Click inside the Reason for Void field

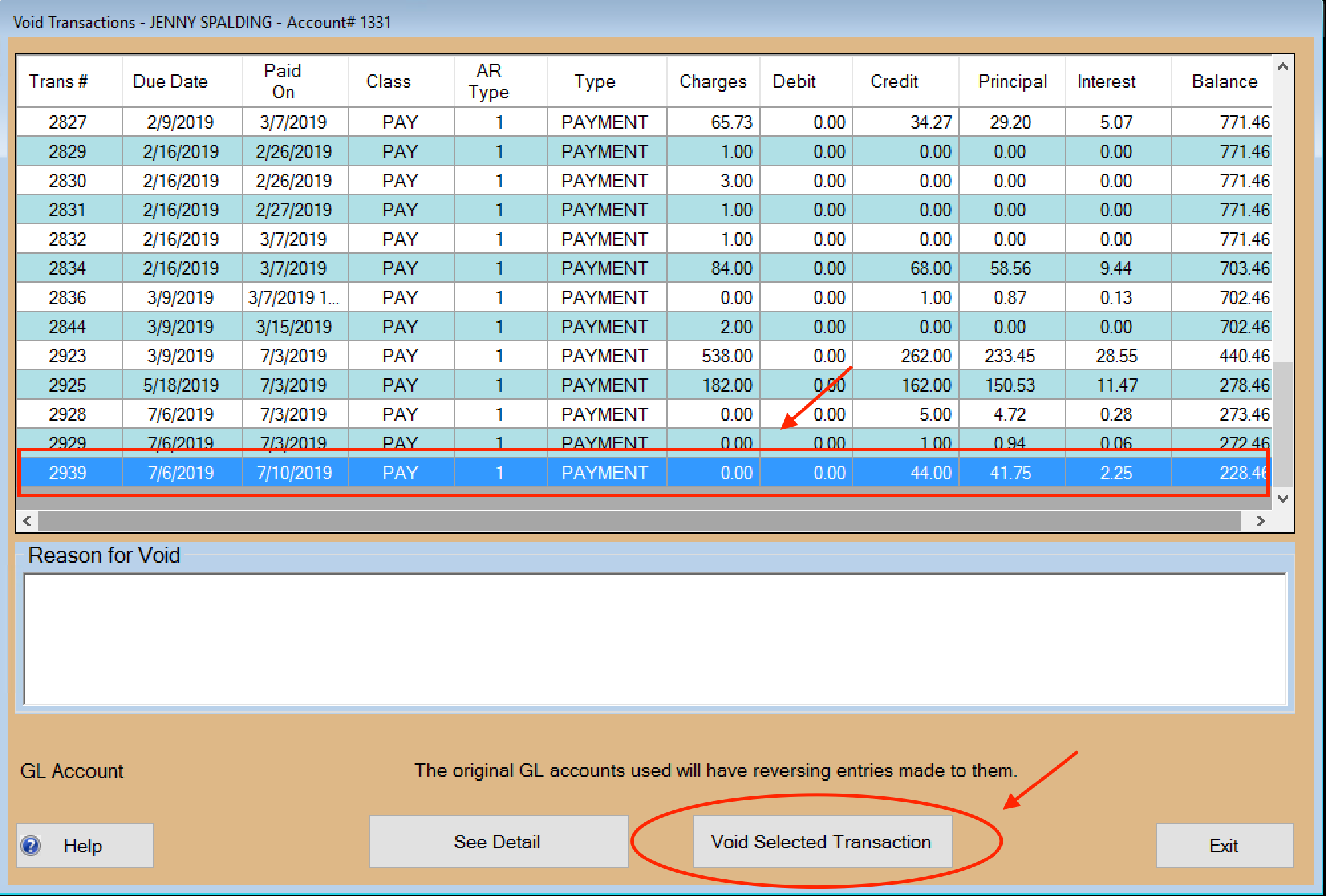click(654, 638)
